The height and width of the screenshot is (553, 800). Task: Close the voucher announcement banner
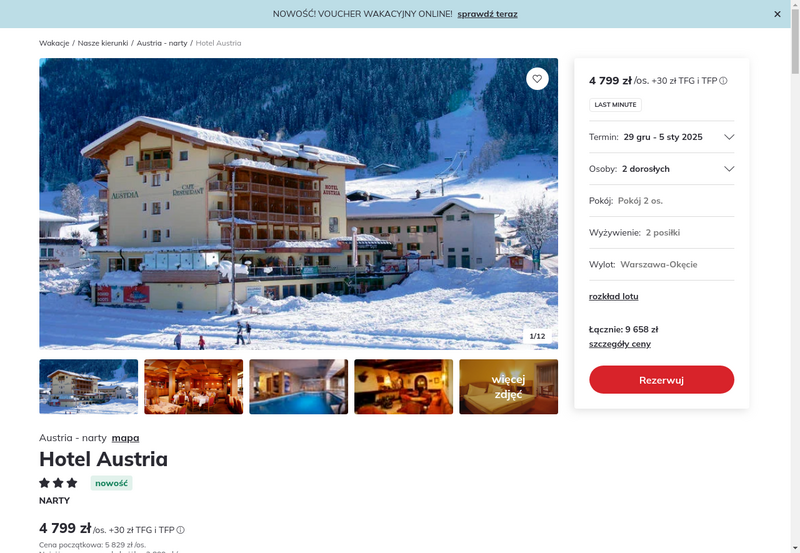pyautogui.click(x=777, y=14)
